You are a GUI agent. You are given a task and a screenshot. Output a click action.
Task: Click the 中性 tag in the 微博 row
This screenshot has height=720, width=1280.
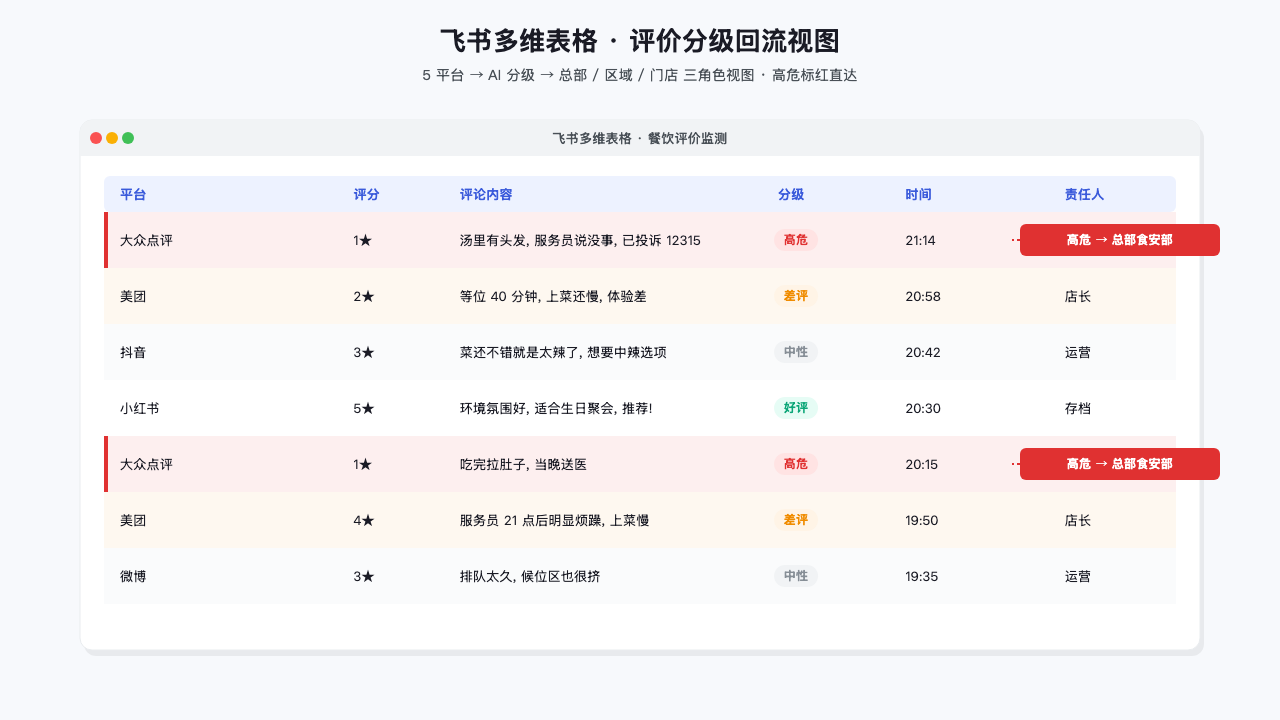(x=796, y=576)
